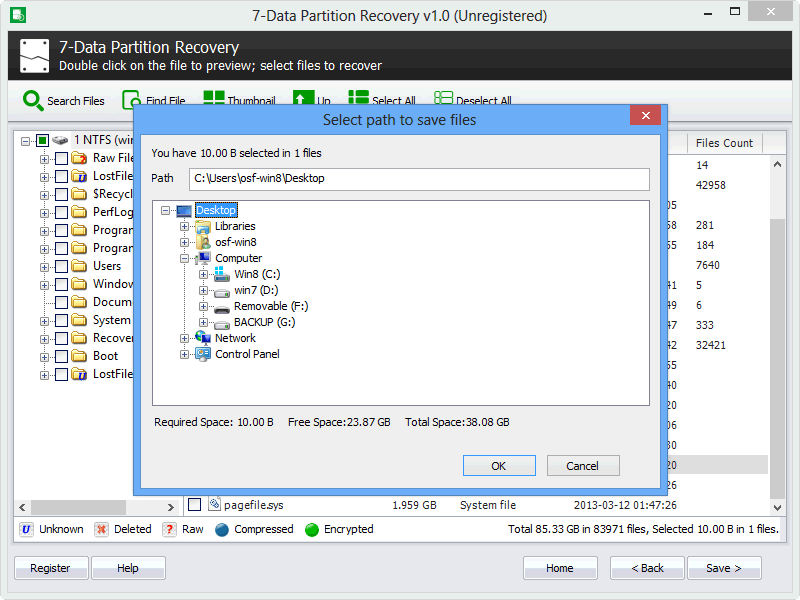
Task: Select the Win8 (C:) drive icon
Action: [x=222, y=274]
